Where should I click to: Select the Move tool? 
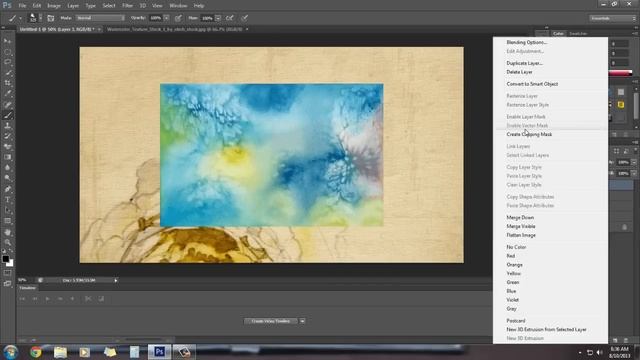click(x=7, y=41)
